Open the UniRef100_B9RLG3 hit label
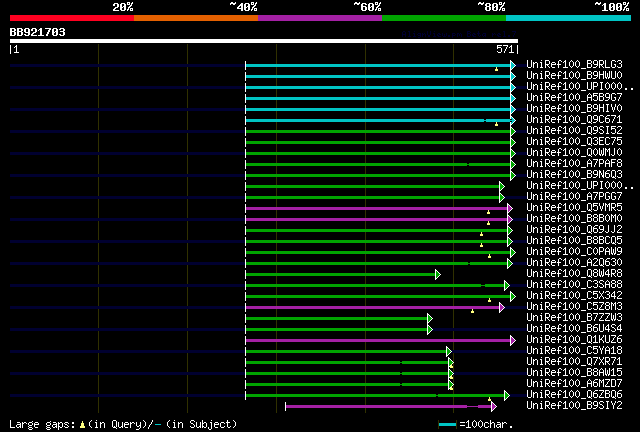640x432 pixels. click(x=574, y=65)
